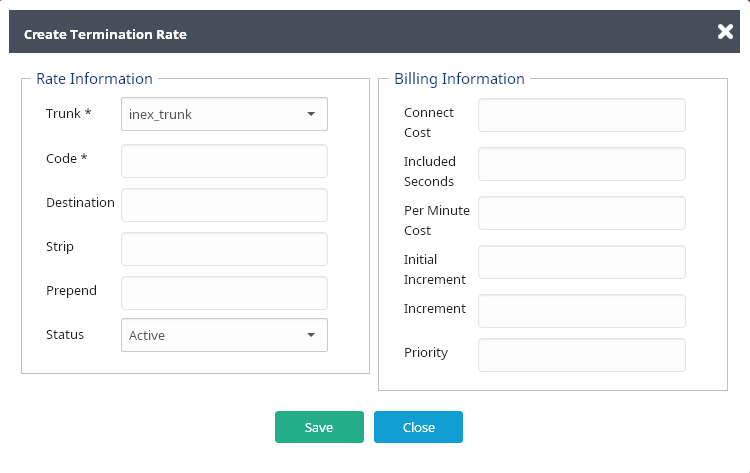Click into the Destination text field
The height and width of the screenshot is (473, 750).
point(224,205)
